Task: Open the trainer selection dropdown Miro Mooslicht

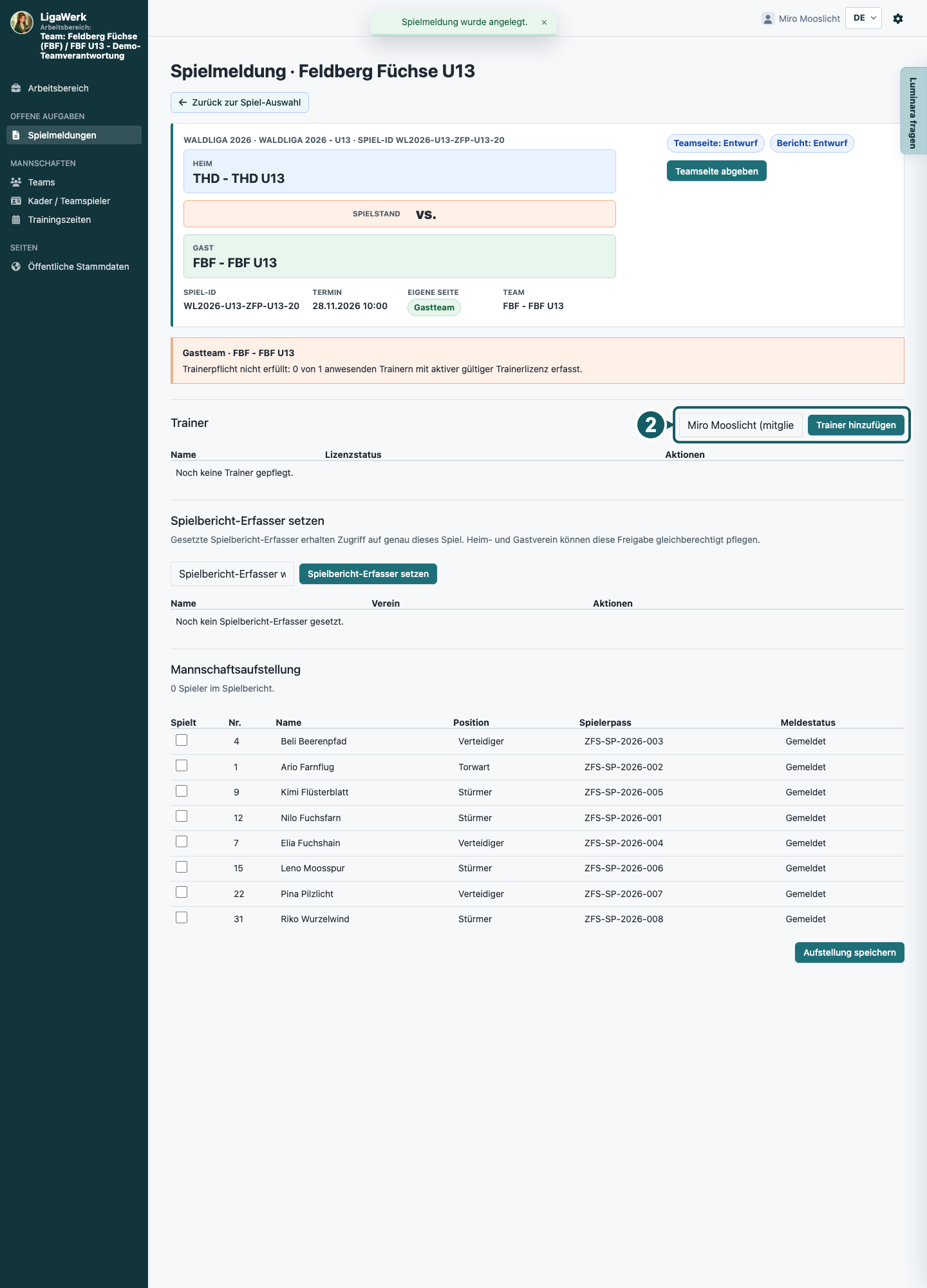Action: click(x=740, y=425)
